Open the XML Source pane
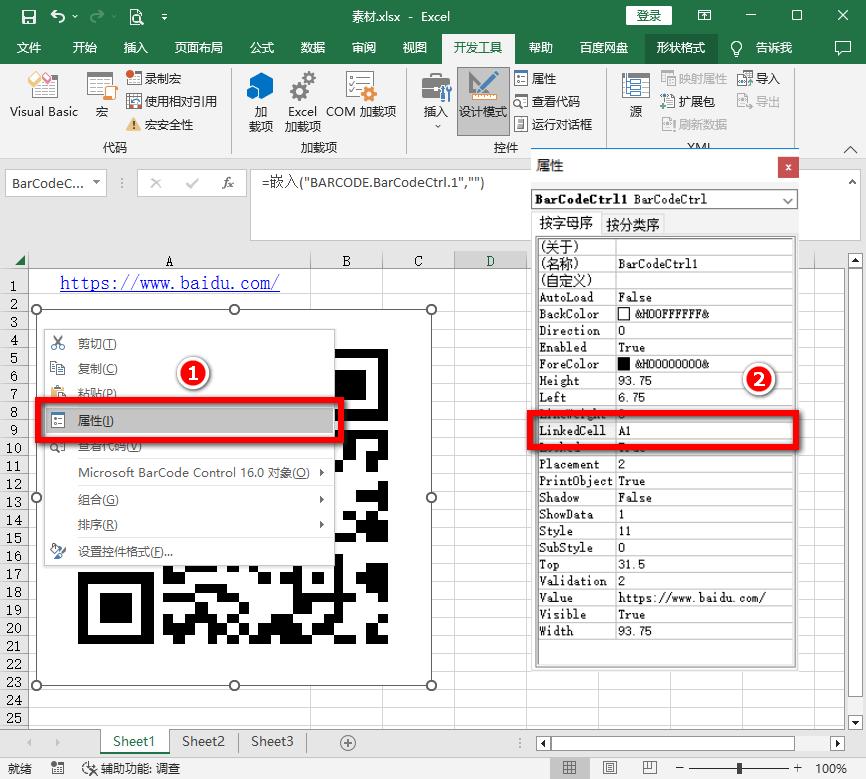Image resolution: width=866 pixels, height=779 pixels. [636, 94]
